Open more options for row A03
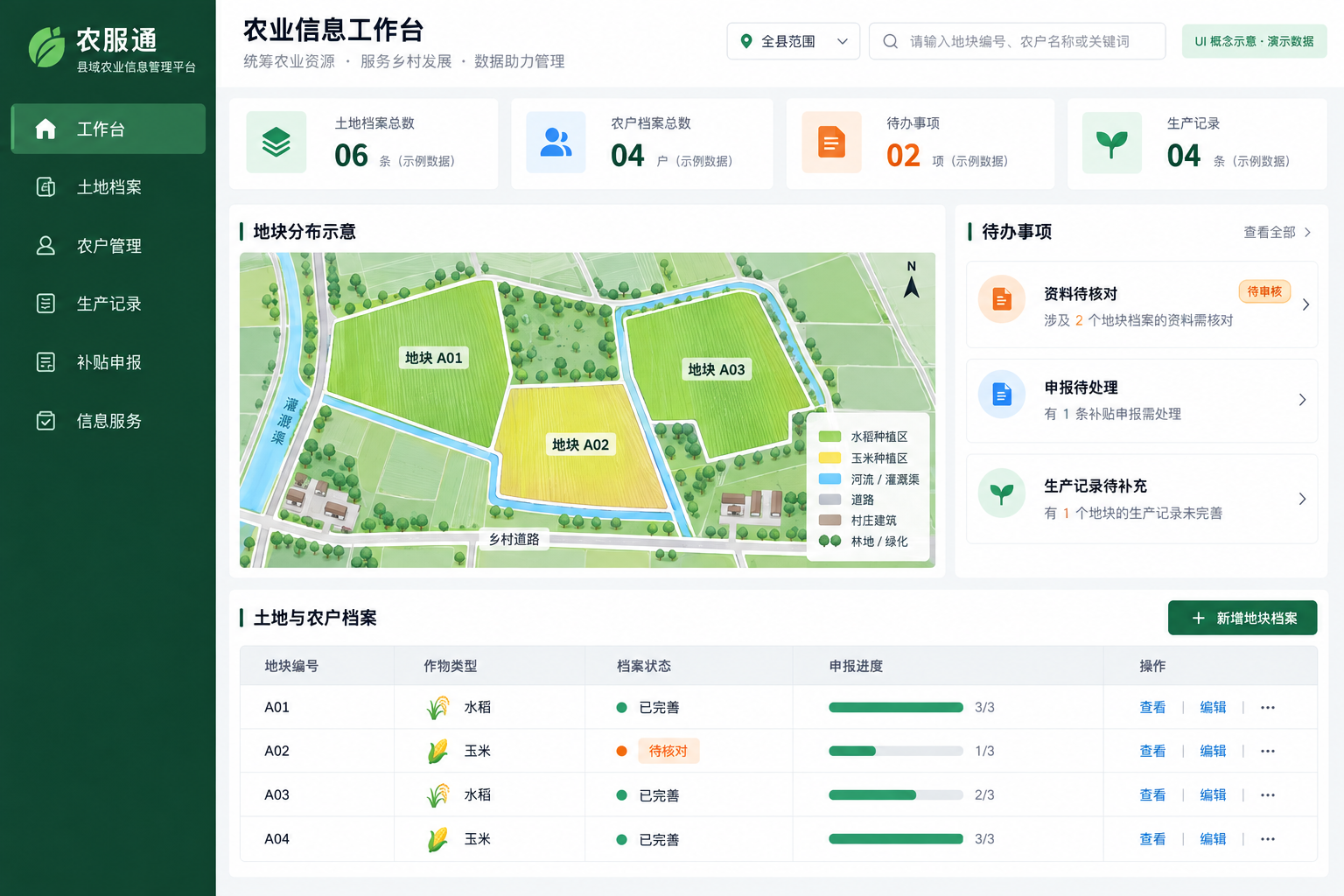The image size is (1344, 896). coord(1268,794)
